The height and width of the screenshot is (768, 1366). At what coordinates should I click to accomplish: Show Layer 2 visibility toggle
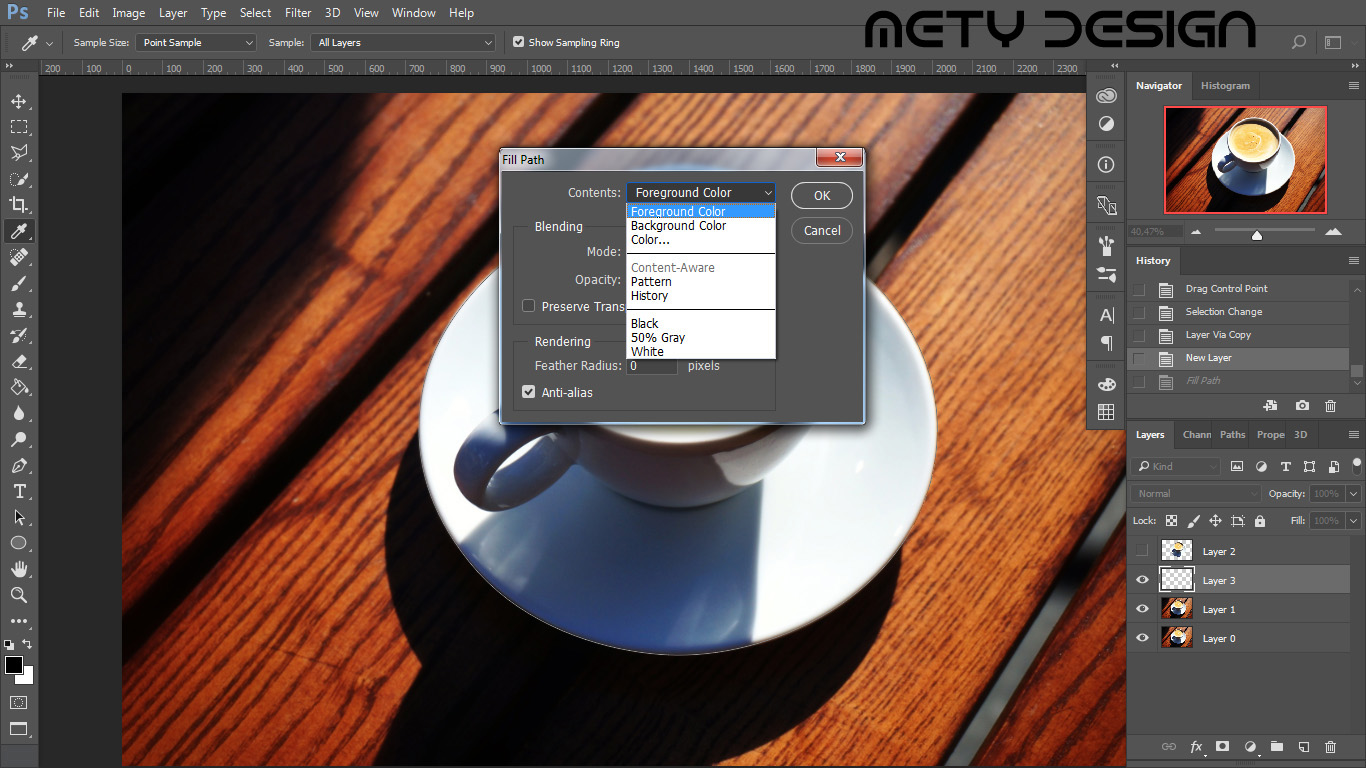(x=1142, y=551)
